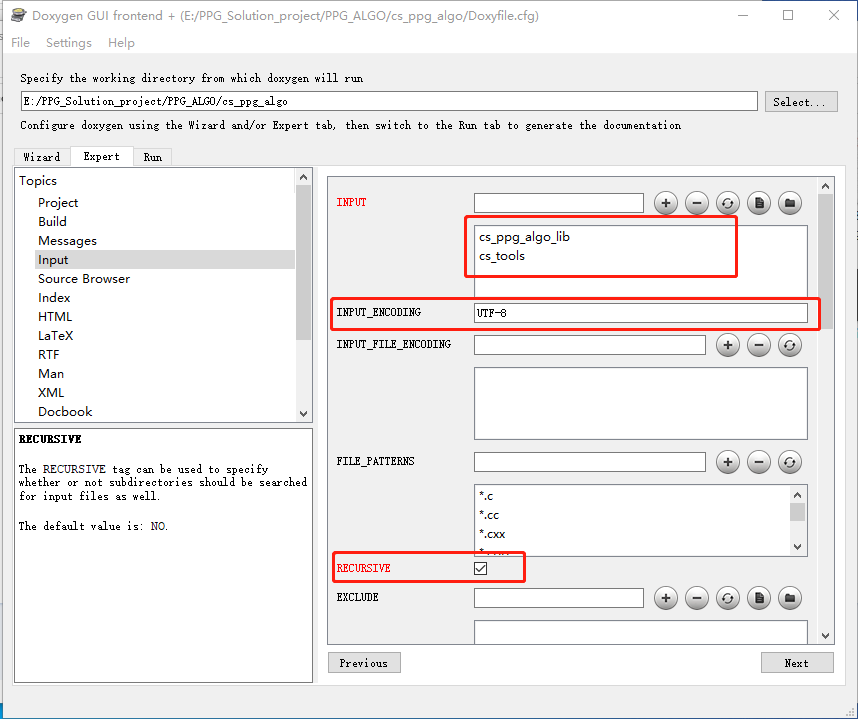Select the Build topic
Viewport: 858px width, 719px height.
pos(53,222)
